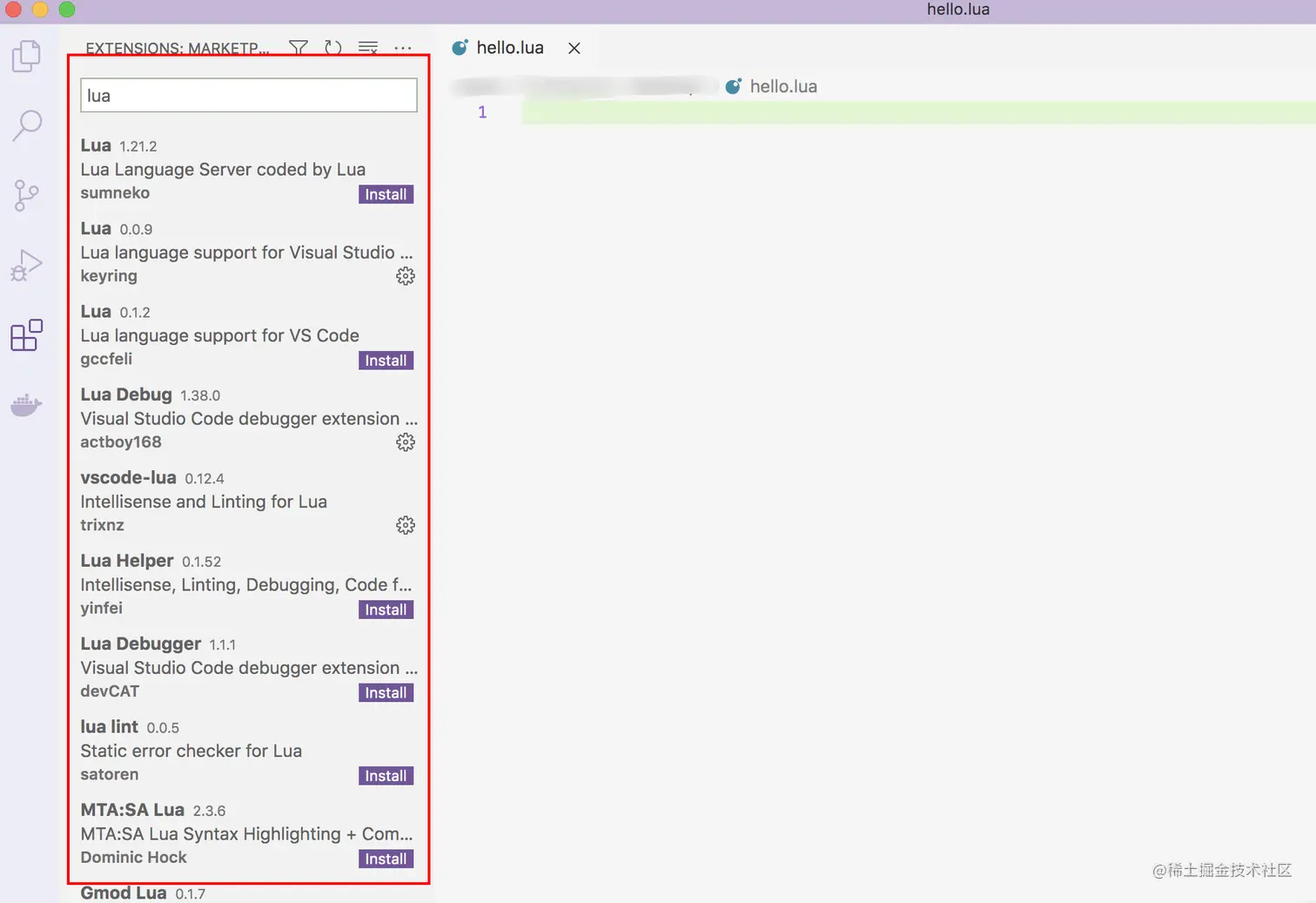
Task: Install the Lua extension by gccfeli
Action: (386, 361)
